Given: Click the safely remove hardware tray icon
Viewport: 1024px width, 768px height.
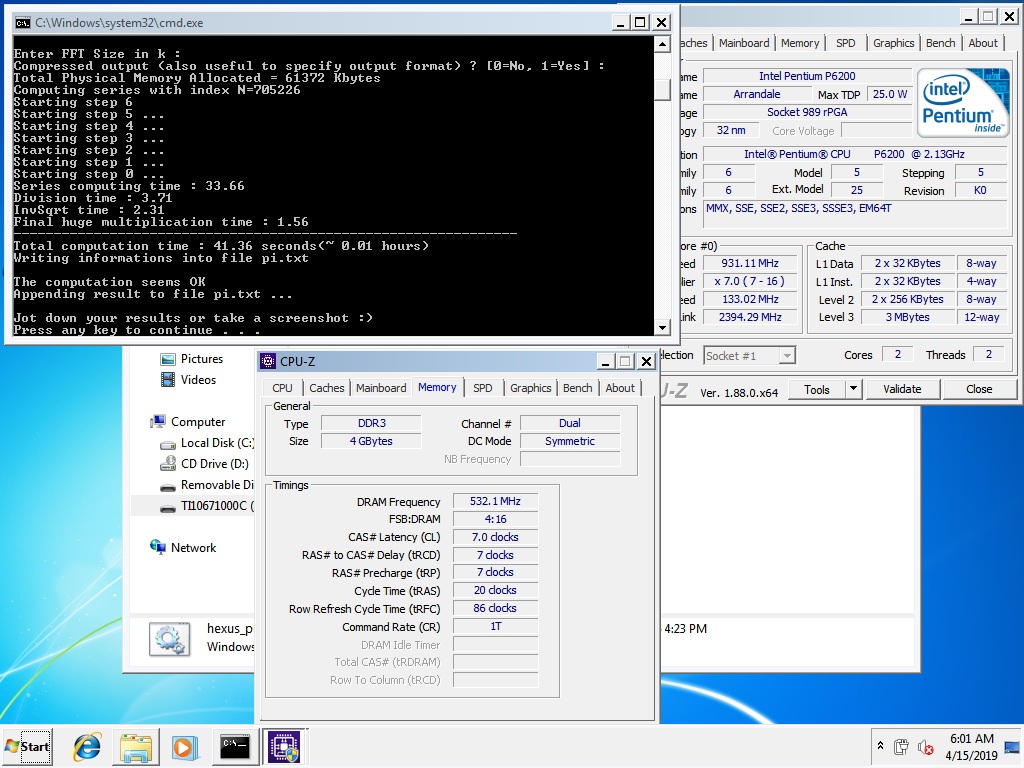Looking at the screenshot, I should coord(902,746).
